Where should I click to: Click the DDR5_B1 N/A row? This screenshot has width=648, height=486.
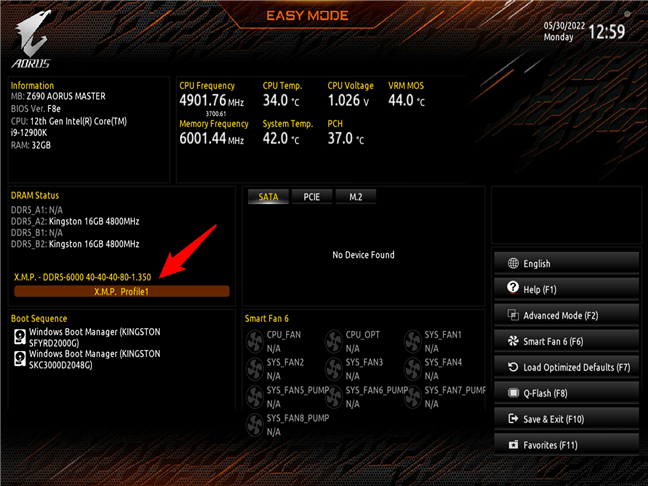tap(37, 233)
